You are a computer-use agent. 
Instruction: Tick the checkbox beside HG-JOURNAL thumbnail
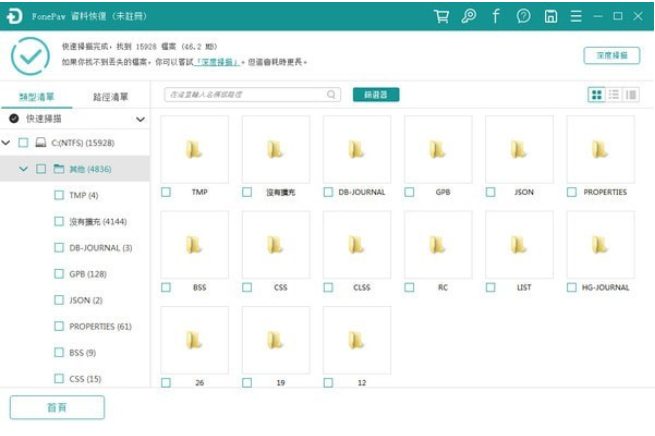coord(571,287)
